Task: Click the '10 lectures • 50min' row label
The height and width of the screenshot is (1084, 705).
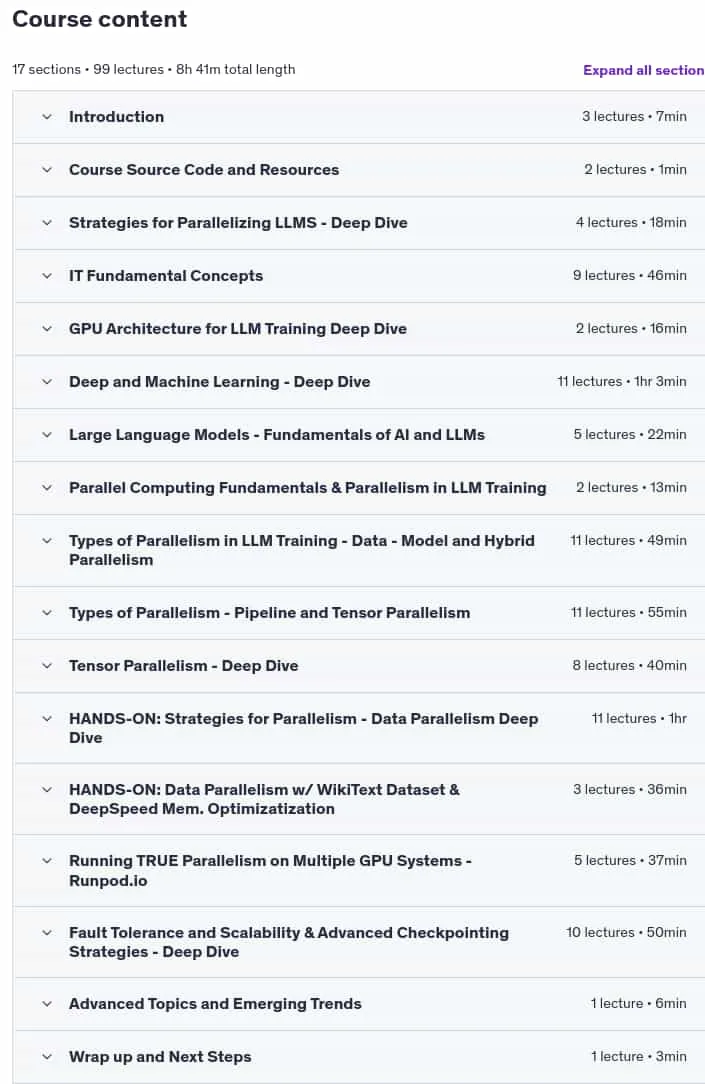Action: click(x=626, y=933)
